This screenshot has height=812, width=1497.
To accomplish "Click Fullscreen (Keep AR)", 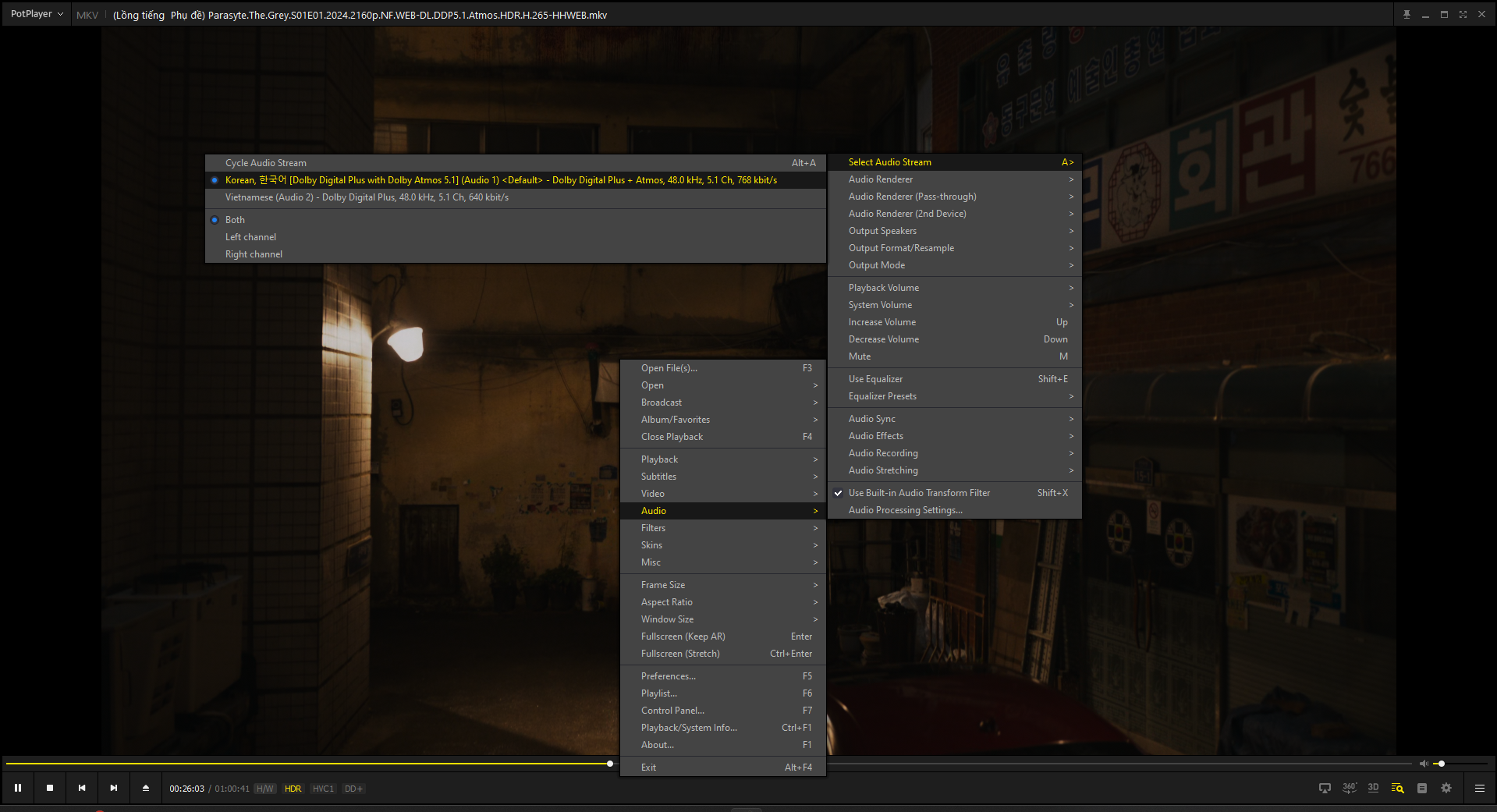I will click(723, 636).
